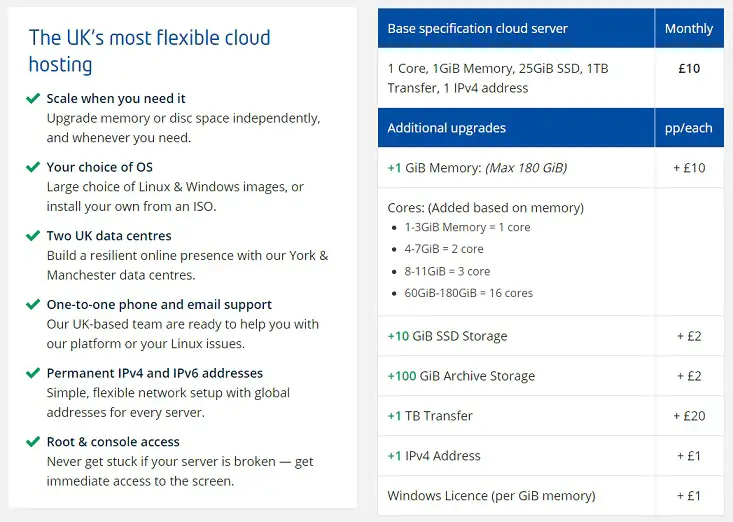Click the checkmark beside Scale when you need it
Screen dimensions: 733x522
click(33, 99)
